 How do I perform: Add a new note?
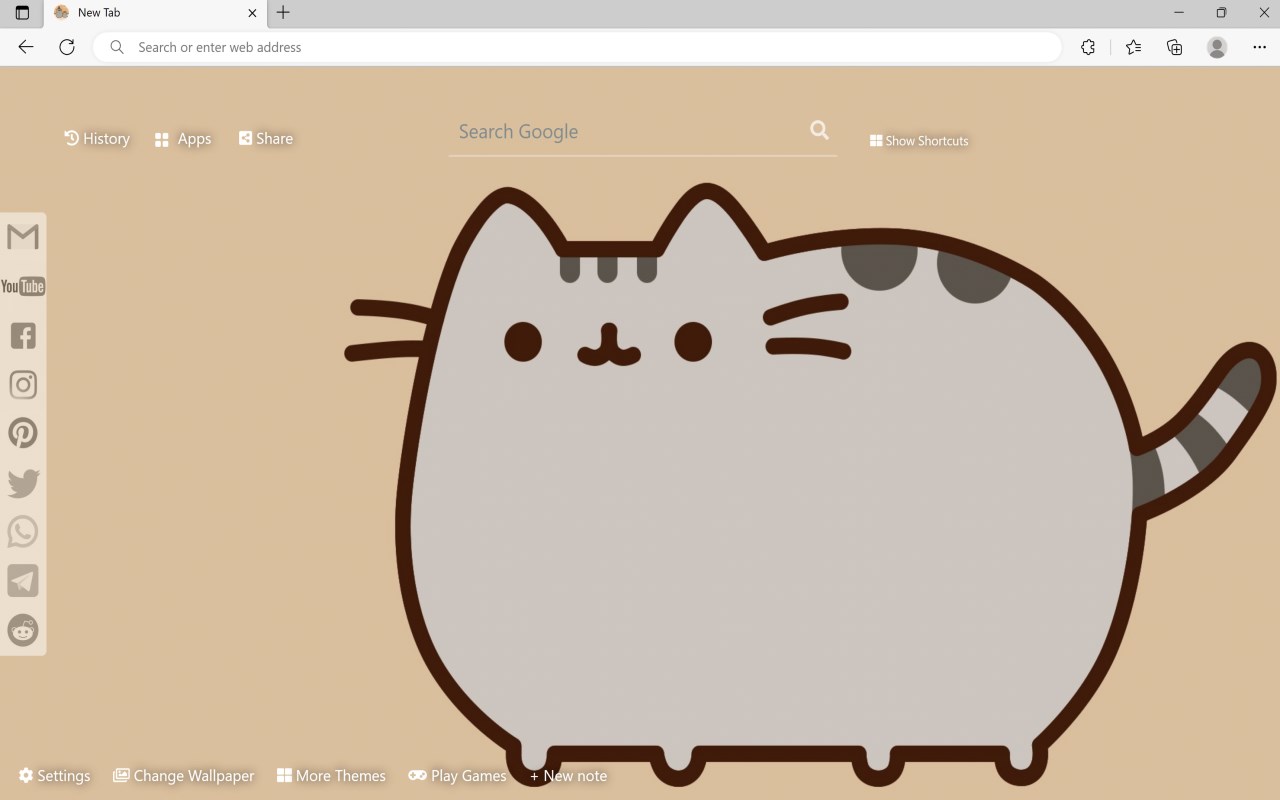568,776
